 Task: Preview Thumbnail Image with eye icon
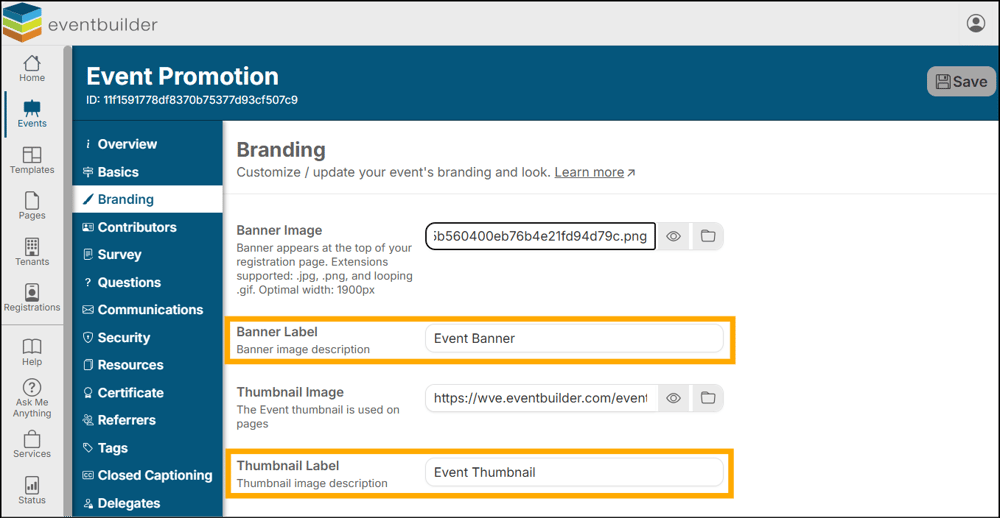[673, 398]
